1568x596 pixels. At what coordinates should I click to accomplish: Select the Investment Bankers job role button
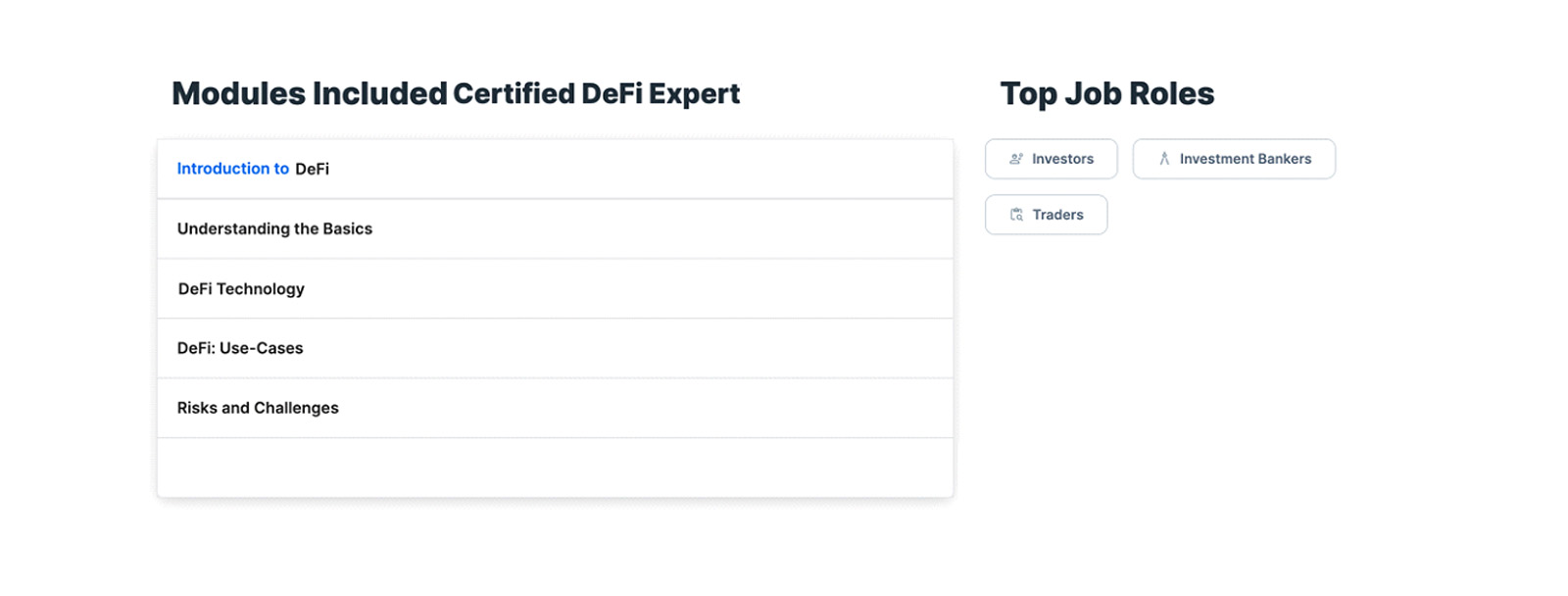tap(1234, 159)
